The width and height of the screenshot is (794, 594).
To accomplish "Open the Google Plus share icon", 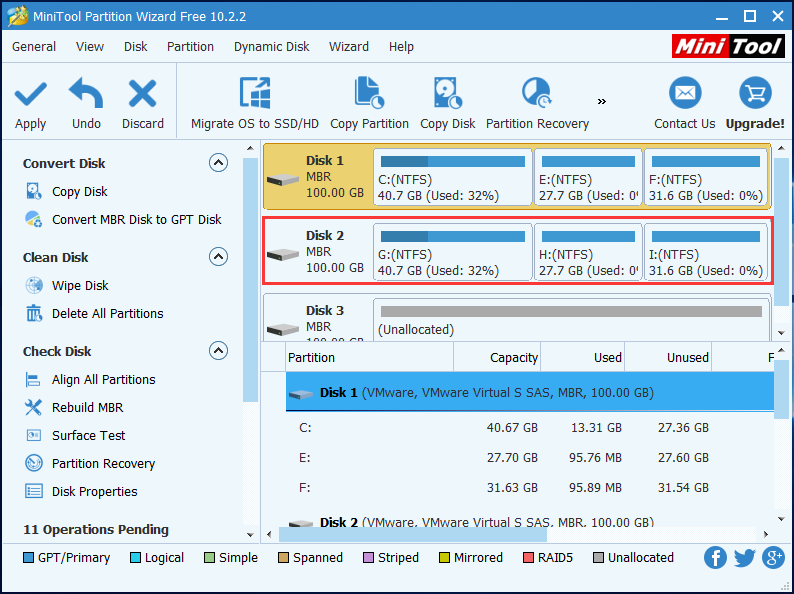I will (773, 558).
